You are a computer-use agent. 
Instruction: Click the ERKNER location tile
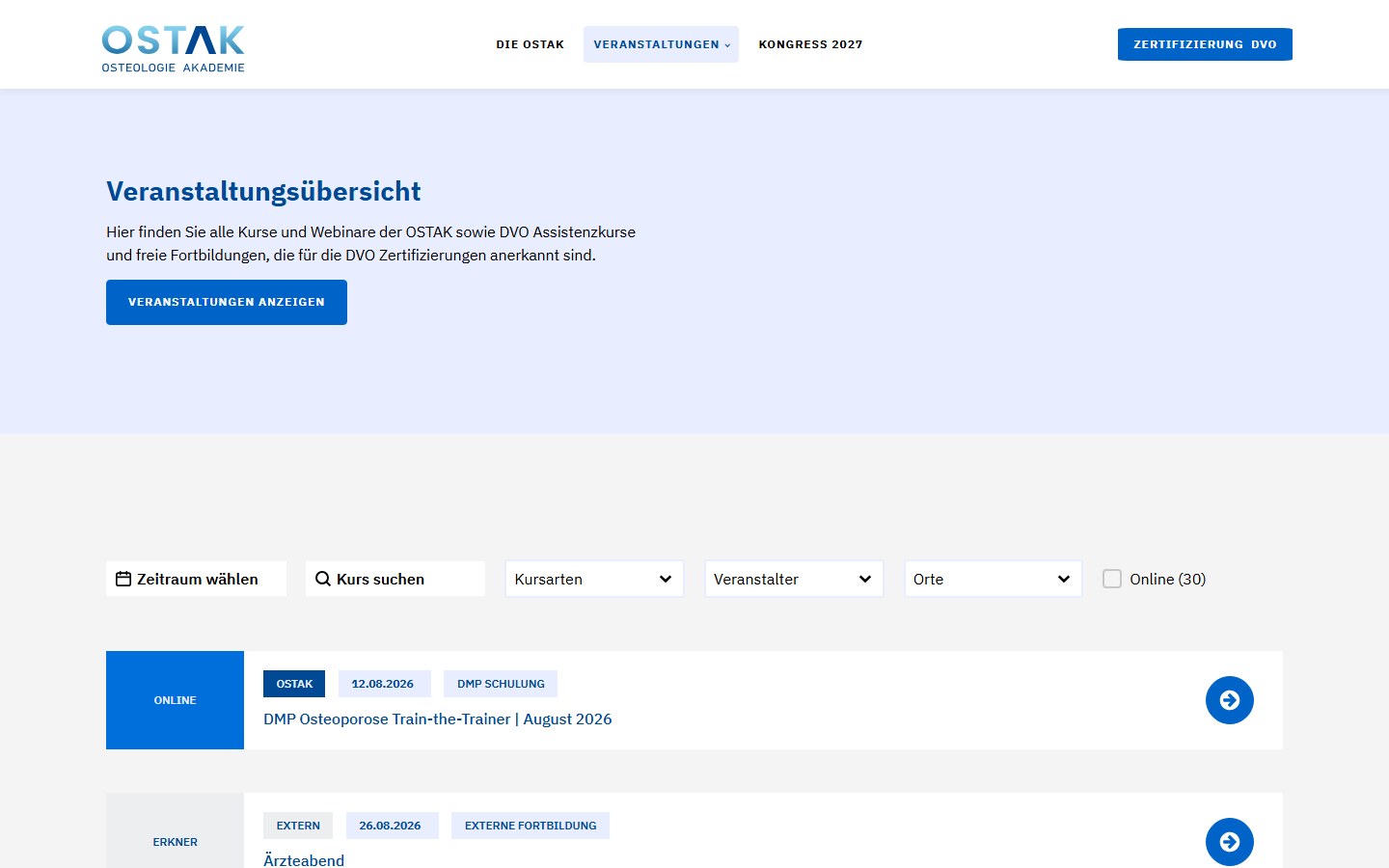175,830
